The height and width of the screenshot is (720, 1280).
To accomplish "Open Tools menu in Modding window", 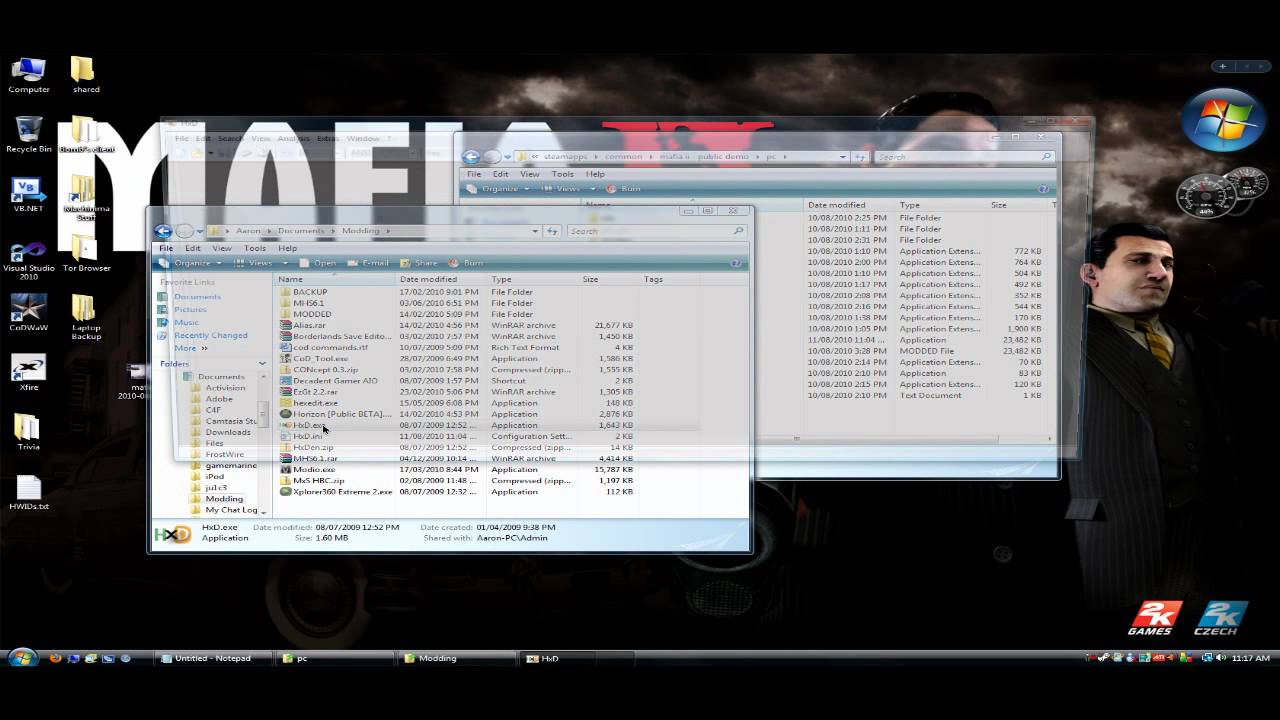I will tap(255, 248).
